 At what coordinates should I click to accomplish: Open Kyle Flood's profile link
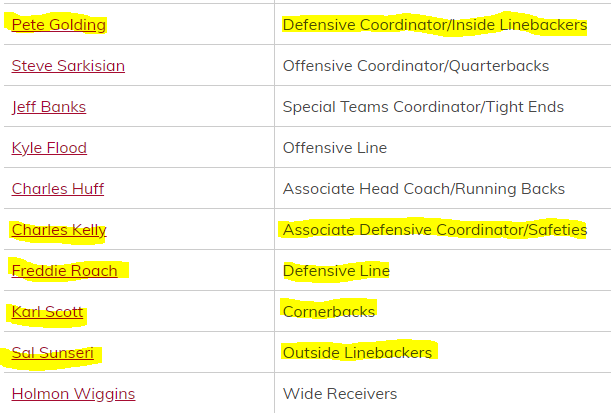(49, 148)
